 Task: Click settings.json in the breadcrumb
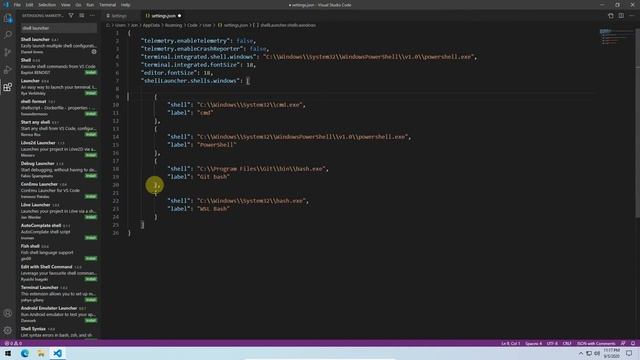click(236, 25)
